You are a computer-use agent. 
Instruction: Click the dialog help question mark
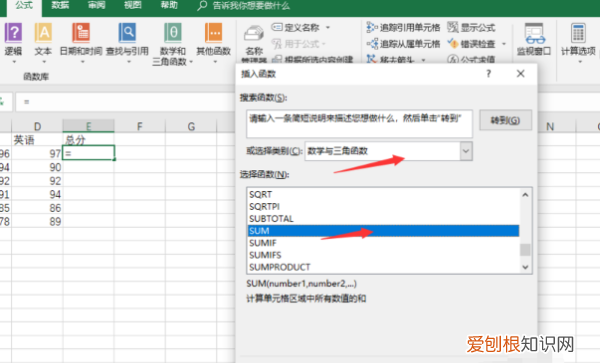tap(489, 73)
